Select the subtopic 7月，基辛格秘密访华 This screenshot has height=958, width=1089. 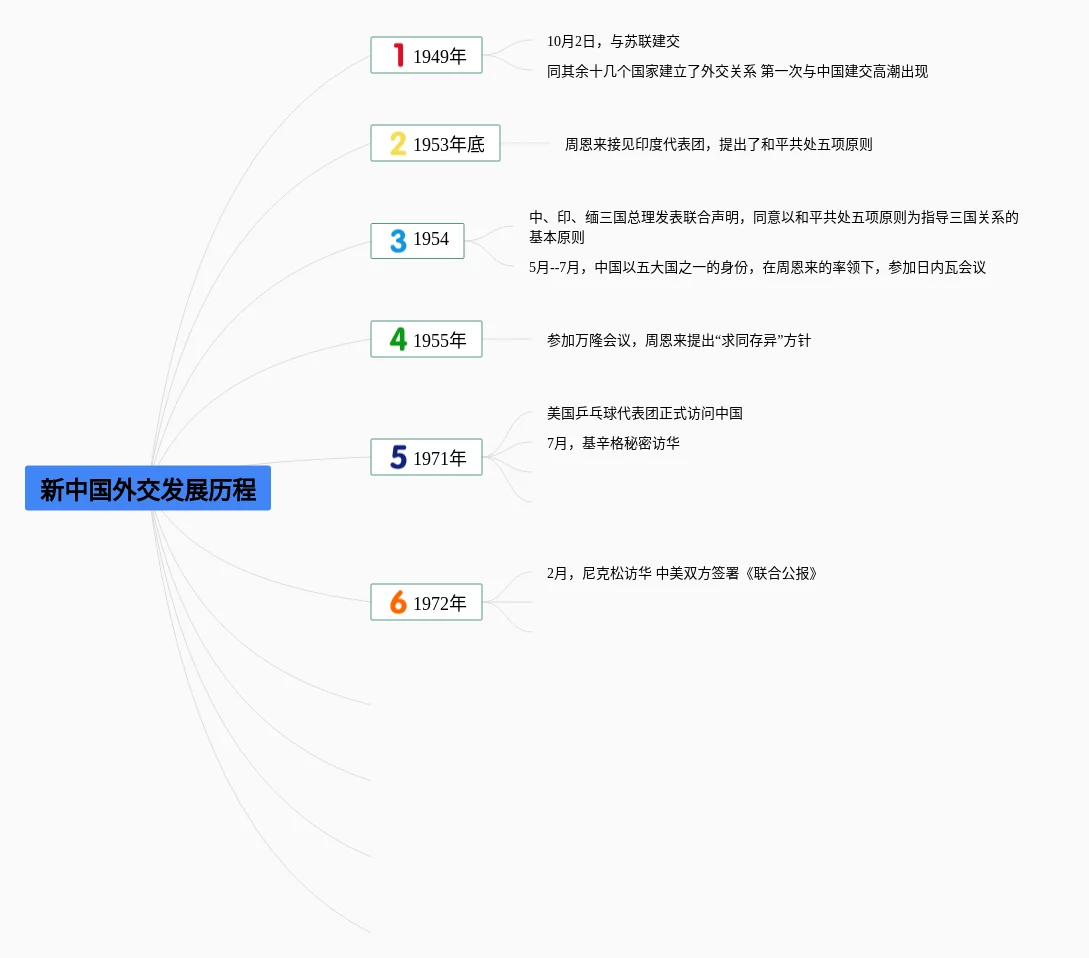click(613, 444)
